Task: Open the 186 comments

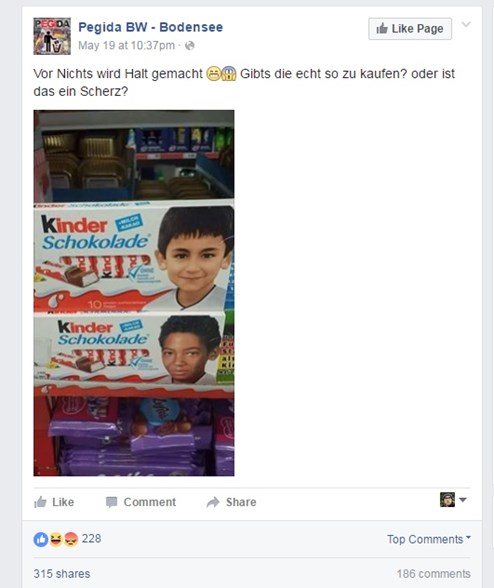Action: coord(434,573)
